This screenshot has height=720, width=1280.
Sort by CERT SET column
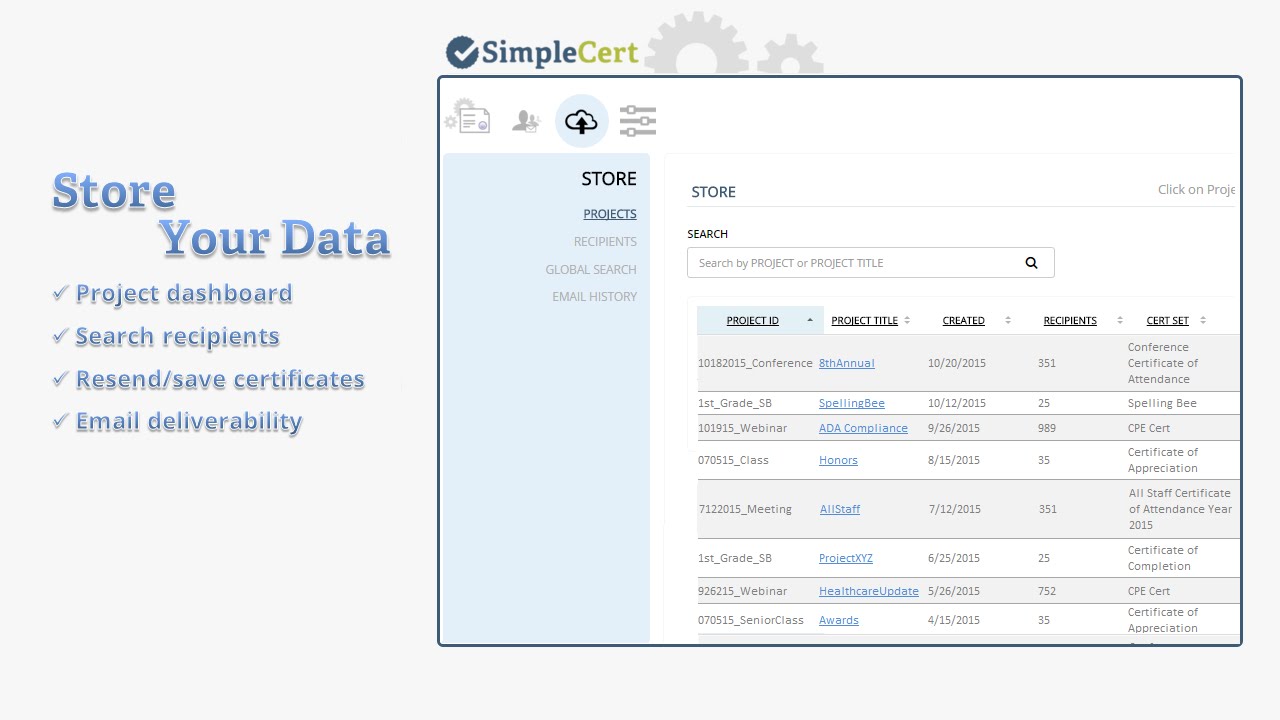point(1168,321)
